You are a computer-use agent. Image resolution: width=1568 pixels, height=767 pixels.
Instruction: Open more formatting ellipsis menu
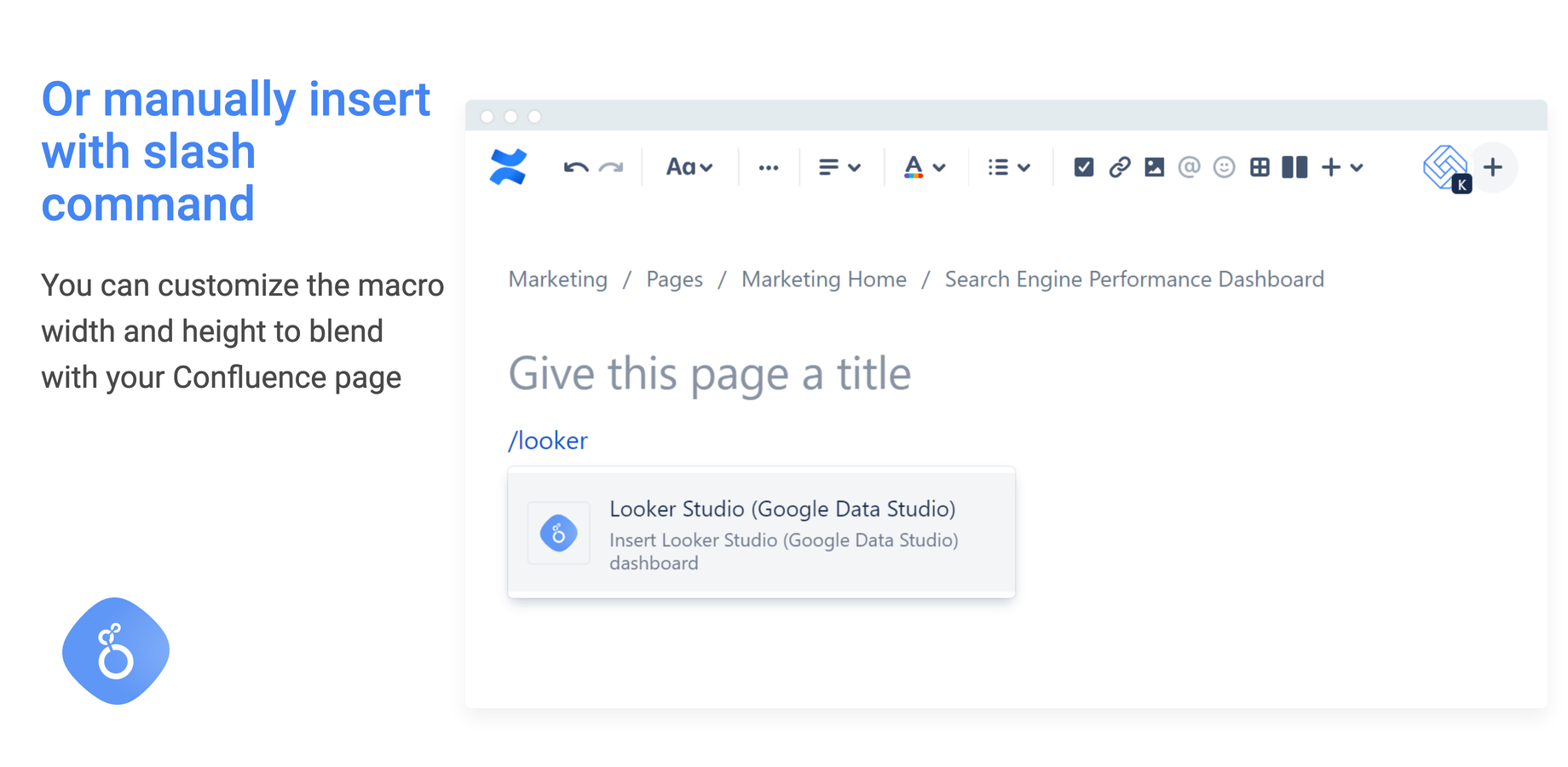click(x=769, y=168)
